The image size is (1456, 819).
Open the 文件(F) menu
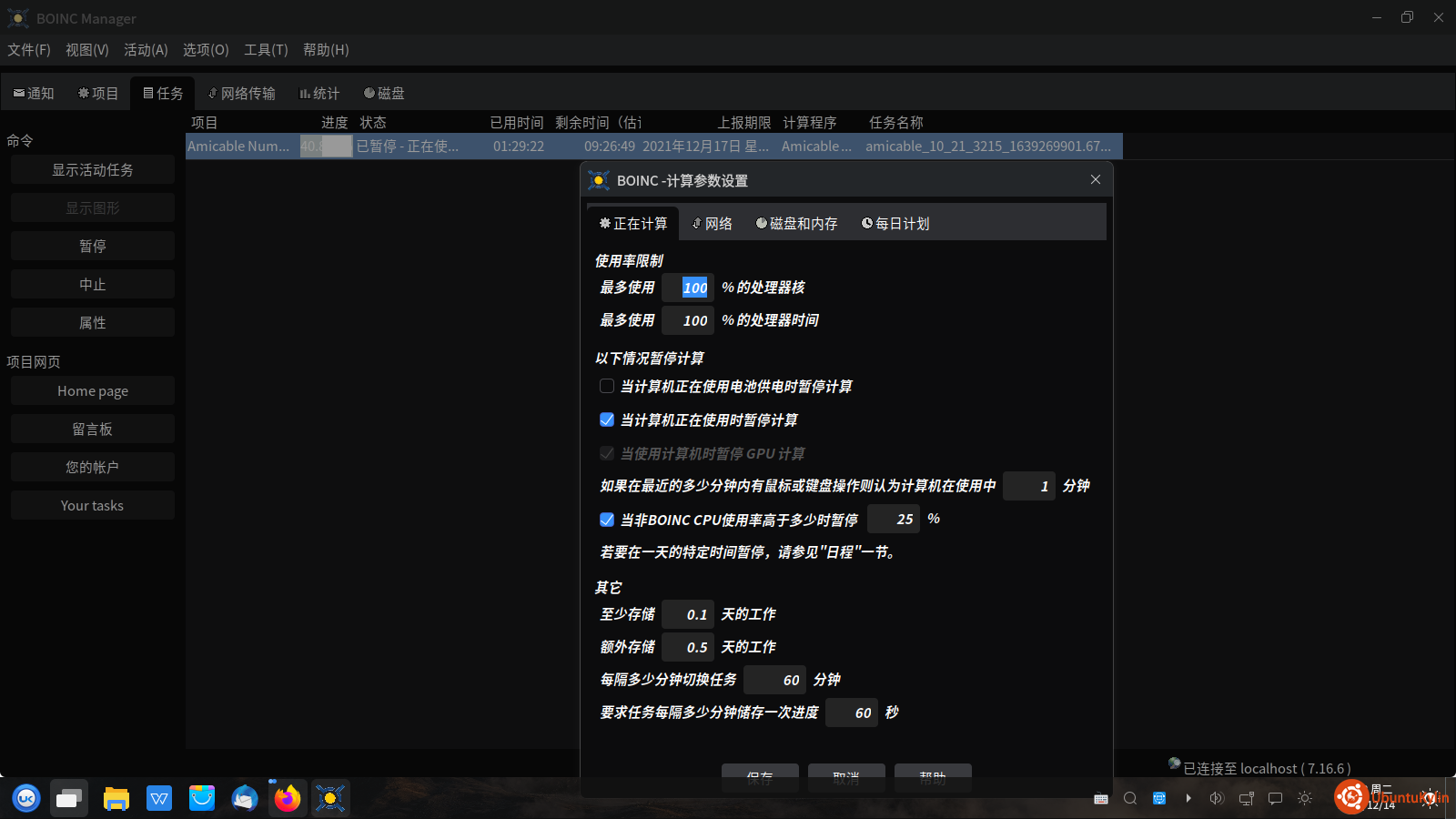click(x=29, y=50)
